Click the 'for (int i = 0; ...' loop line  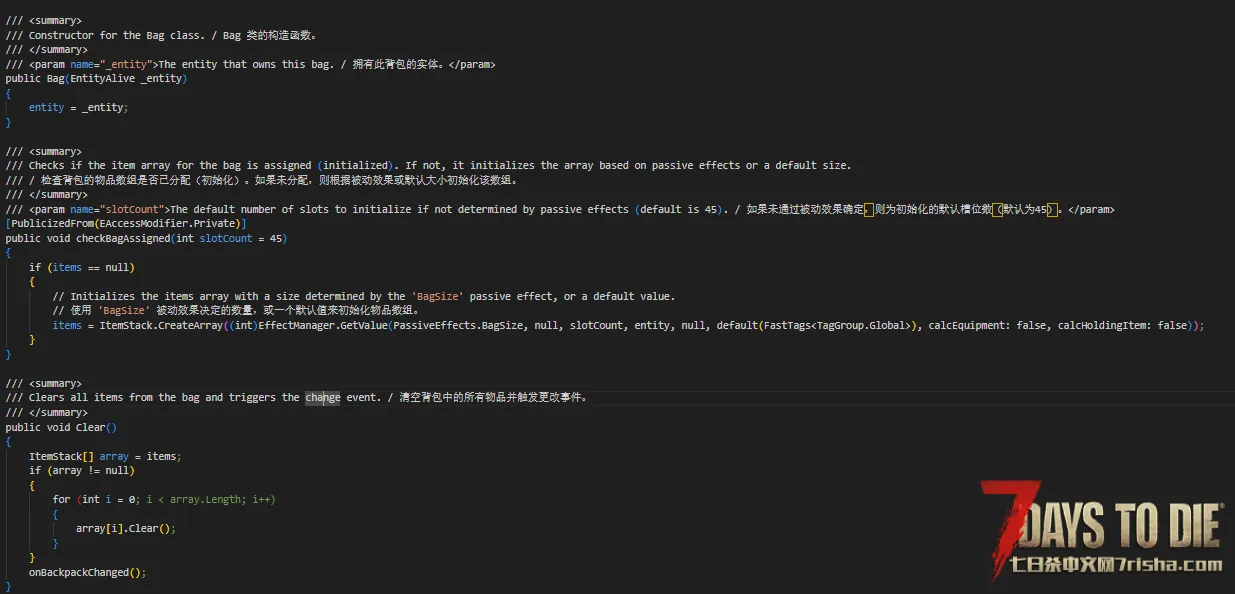tap(164, 499)
